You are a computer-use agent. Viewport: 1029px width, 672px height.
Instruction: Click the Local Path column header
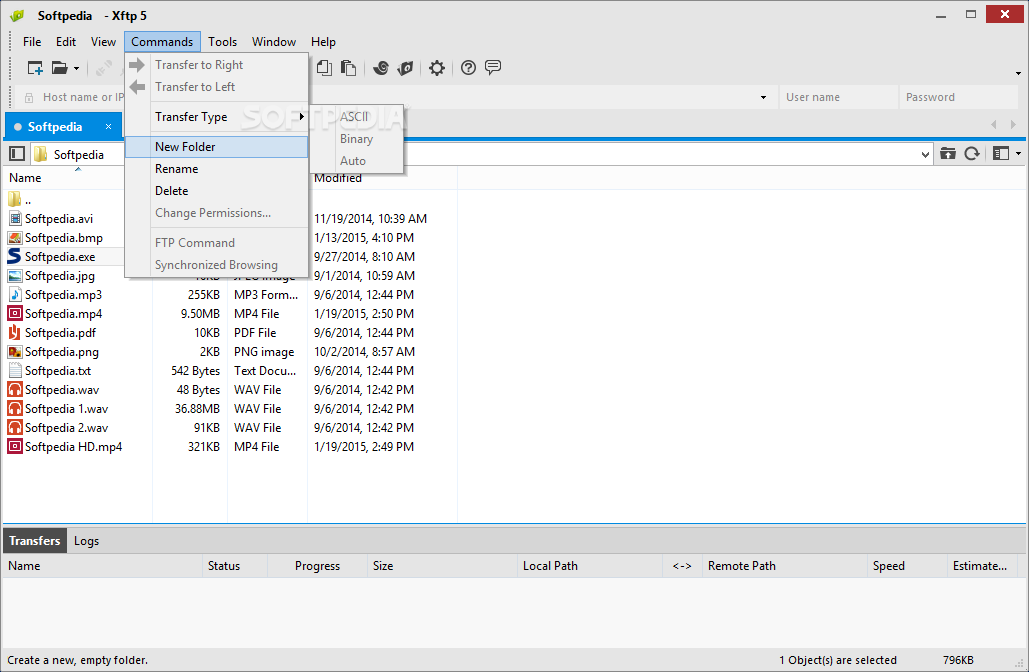(590, 566)
